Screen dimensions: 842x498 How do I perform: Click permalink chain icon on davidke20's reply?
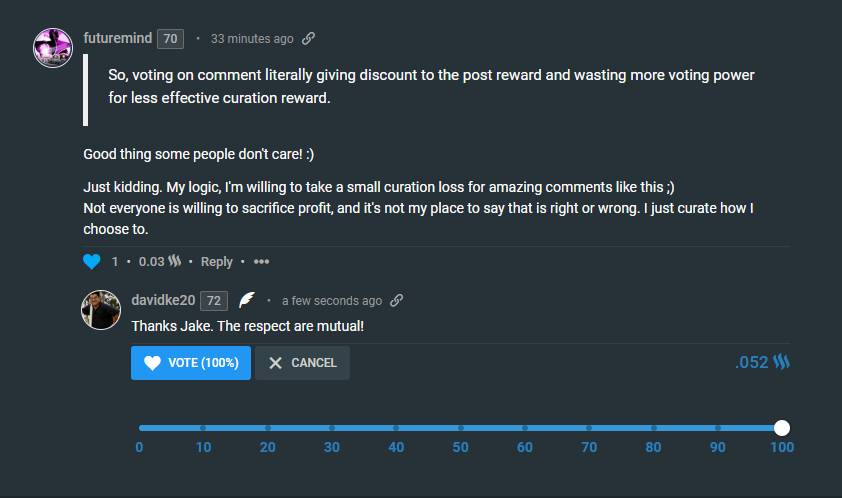pyautogui.click(x=397, y=301)
